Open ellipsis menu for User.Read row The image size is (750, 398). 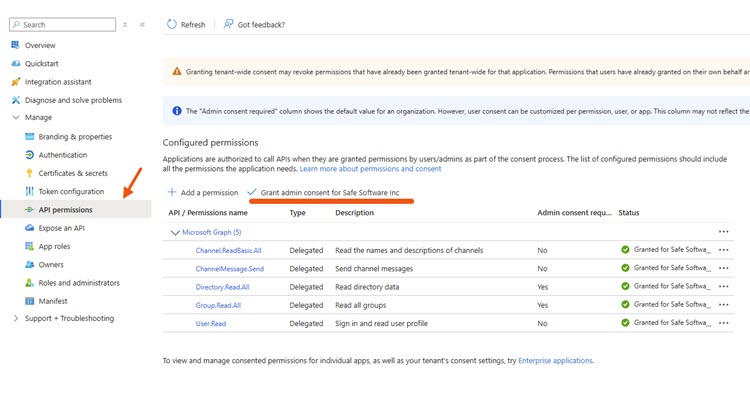pyautogui.click(x=724, y=323)
